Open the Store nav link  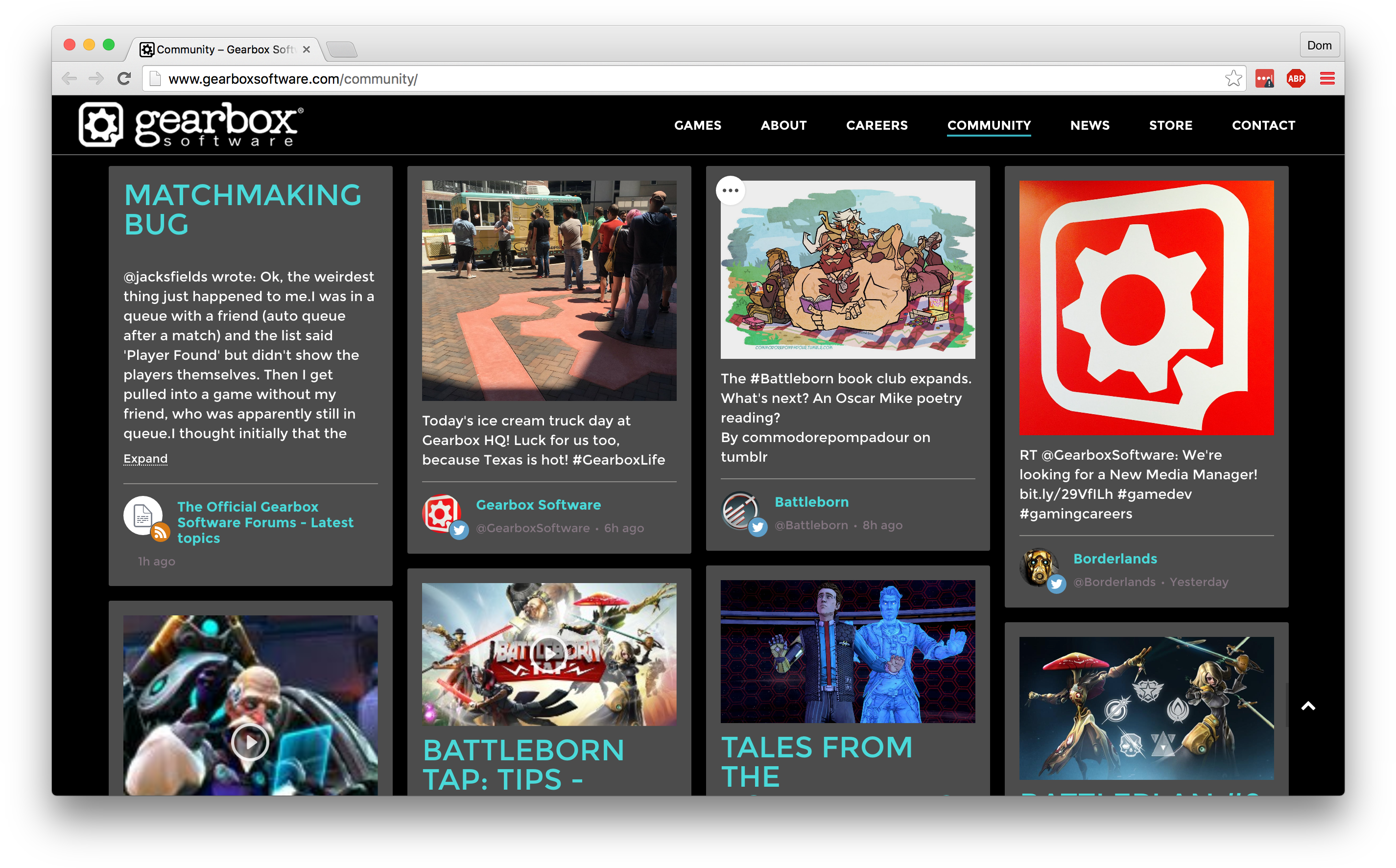[1170, 125]
